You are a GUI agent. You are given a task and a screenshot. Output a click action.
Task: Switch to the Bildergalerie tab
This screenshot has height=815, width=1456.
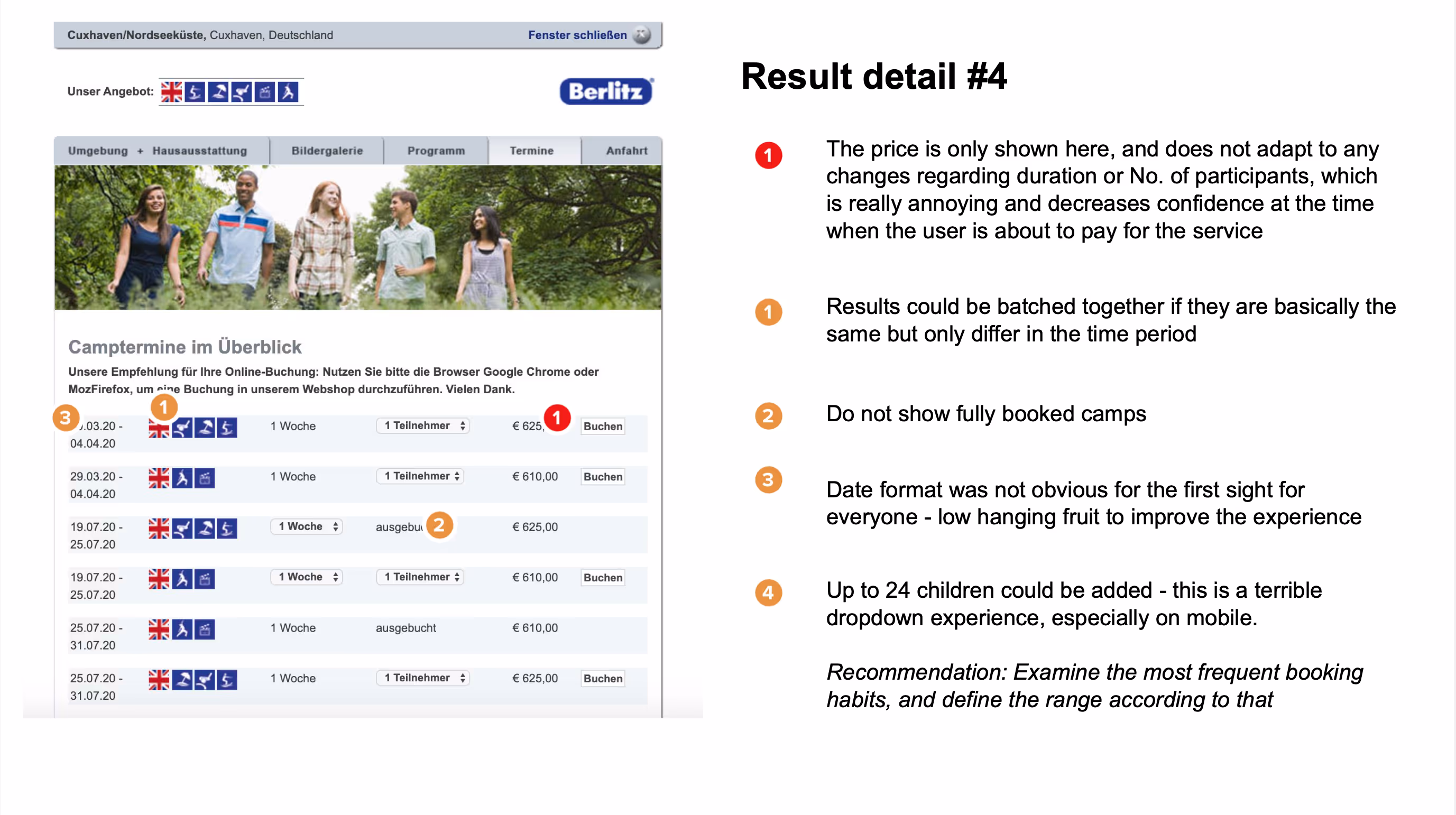(327, 151)
